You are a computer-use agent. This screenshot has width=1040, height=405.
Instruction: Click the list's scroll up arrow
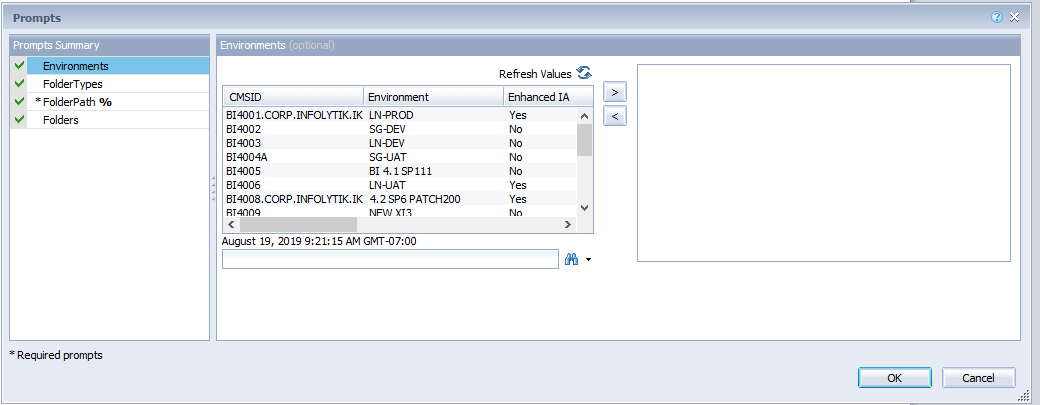coord(584,116)
